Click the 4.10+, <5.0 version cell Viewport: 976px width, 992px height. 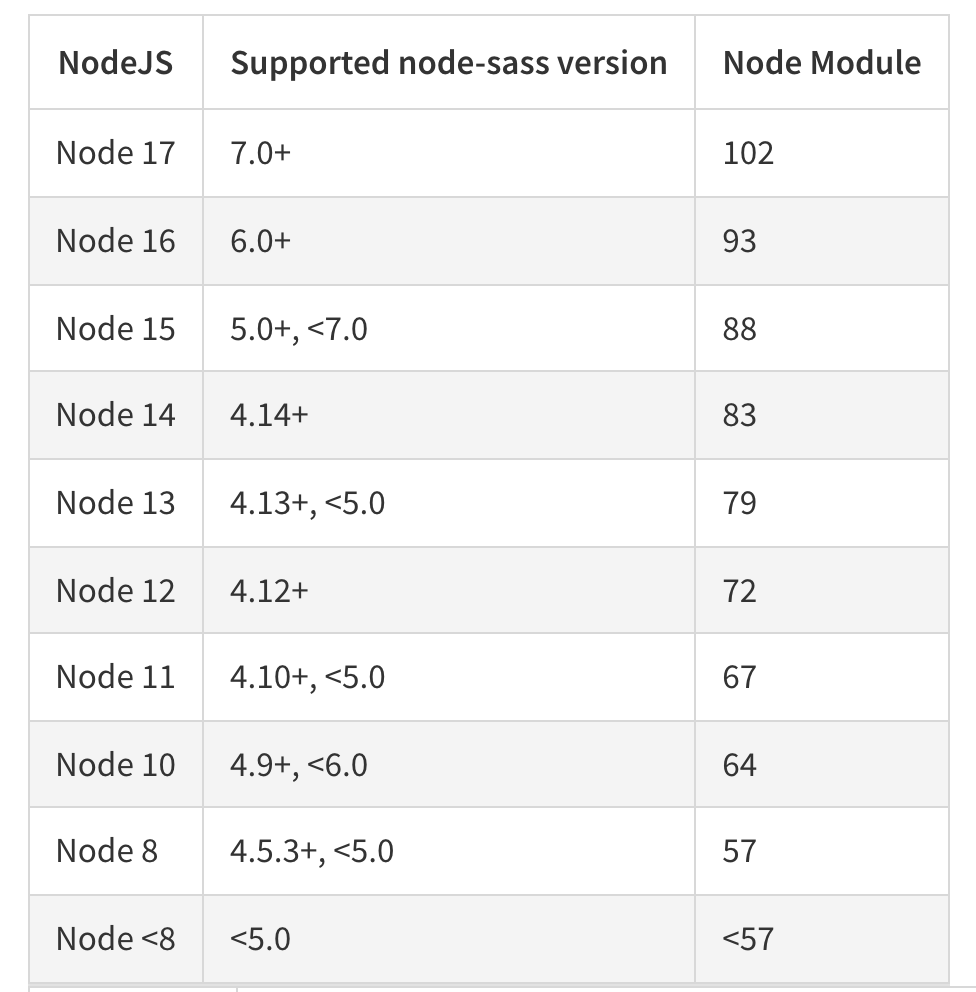448,677
